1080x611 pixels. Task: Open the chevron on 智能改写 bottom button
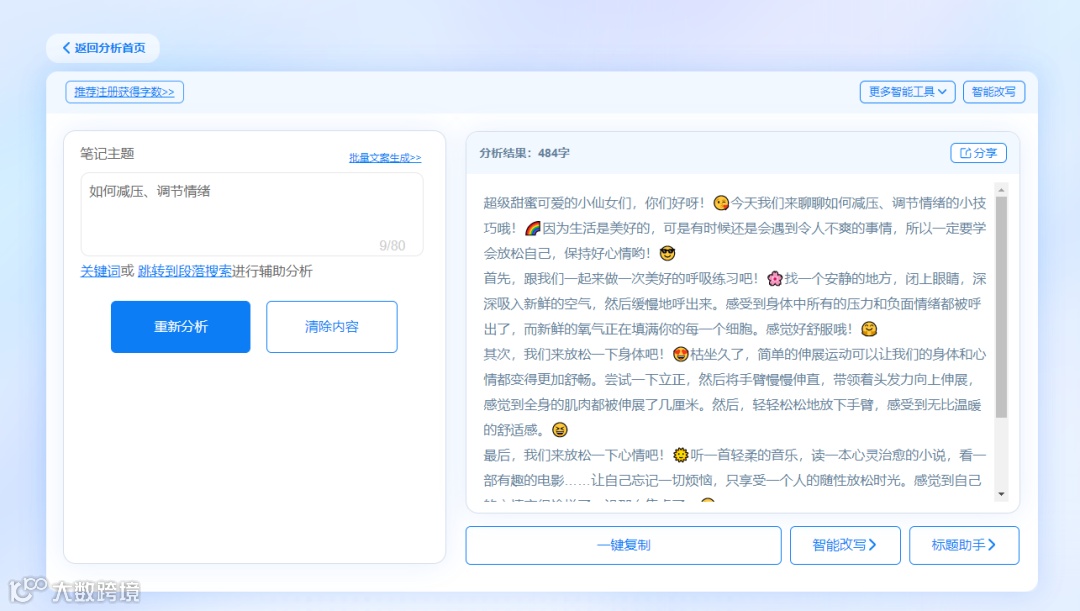872,545
